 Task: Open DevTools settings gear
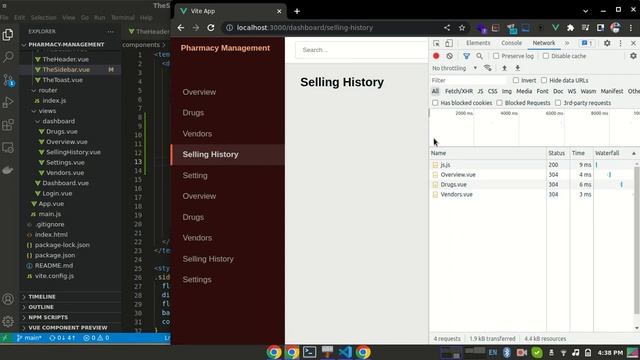pyautogui.click(x=607, y=43)
